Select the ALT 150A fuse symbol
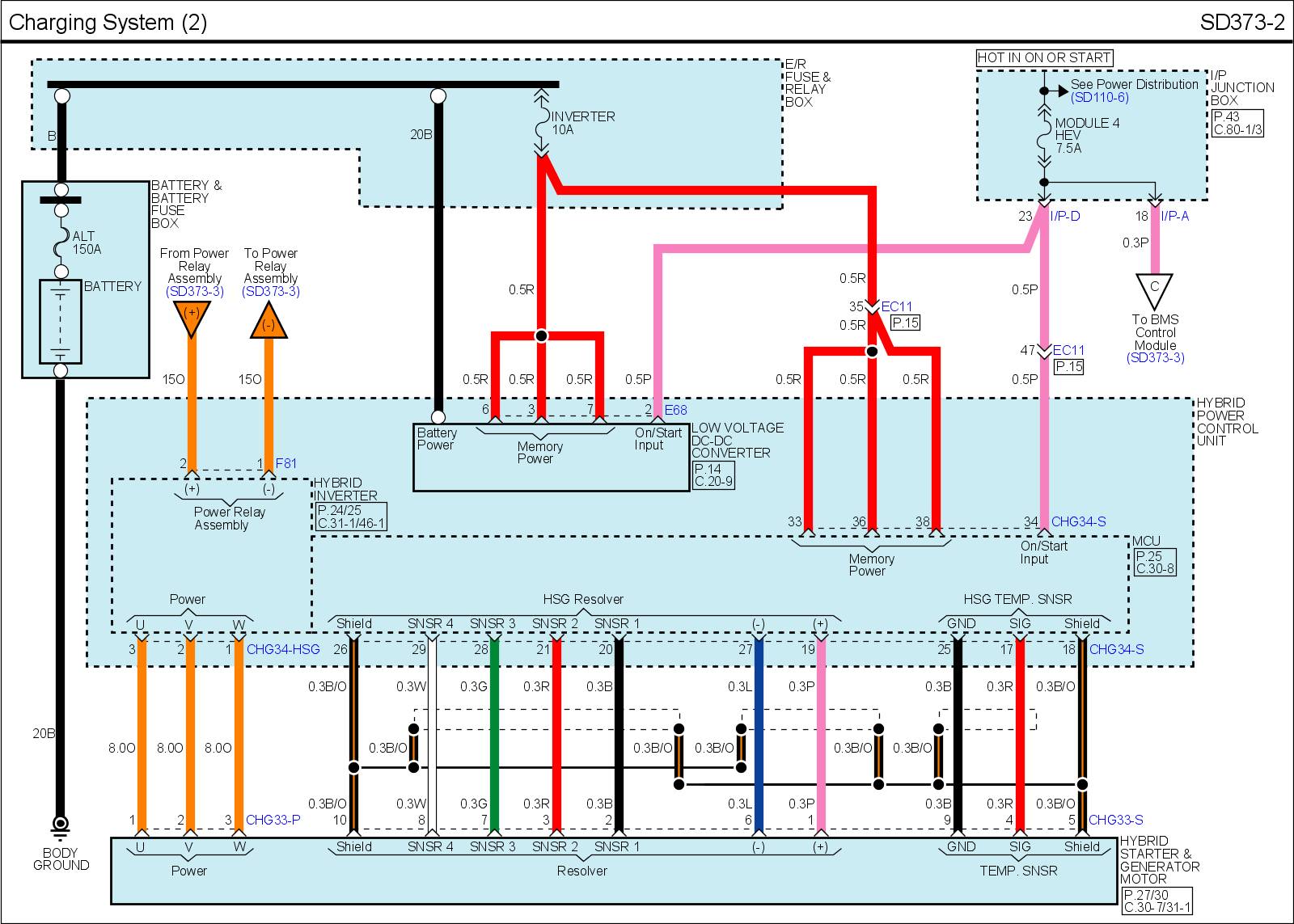Image resolution: width=1294 pixels, height=924 pixels. pyautogui.click(x=61, y=240)
